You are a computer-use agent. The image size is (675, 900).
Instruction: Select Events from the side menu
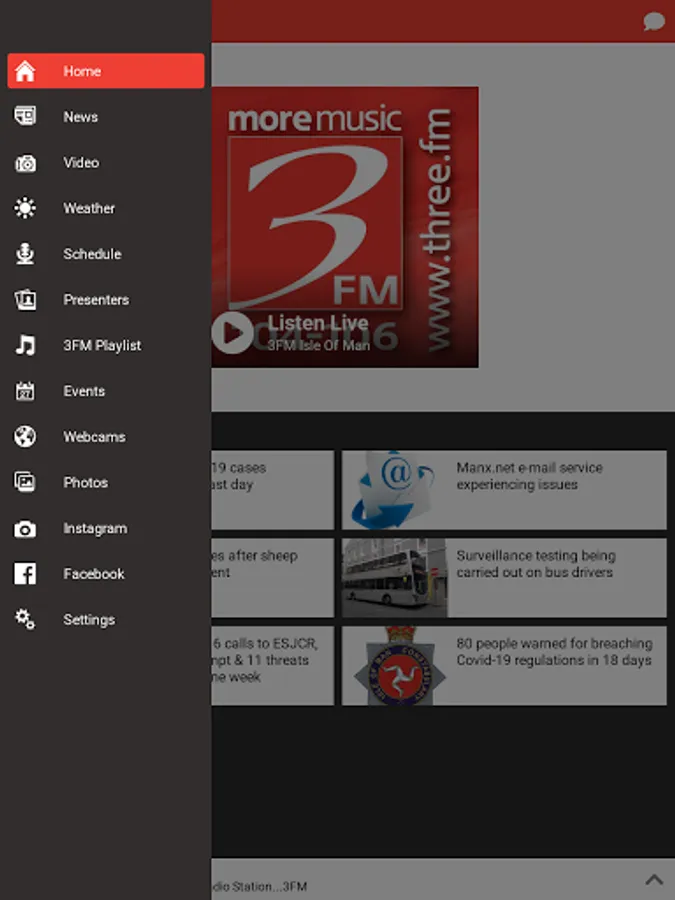[106, 391]
